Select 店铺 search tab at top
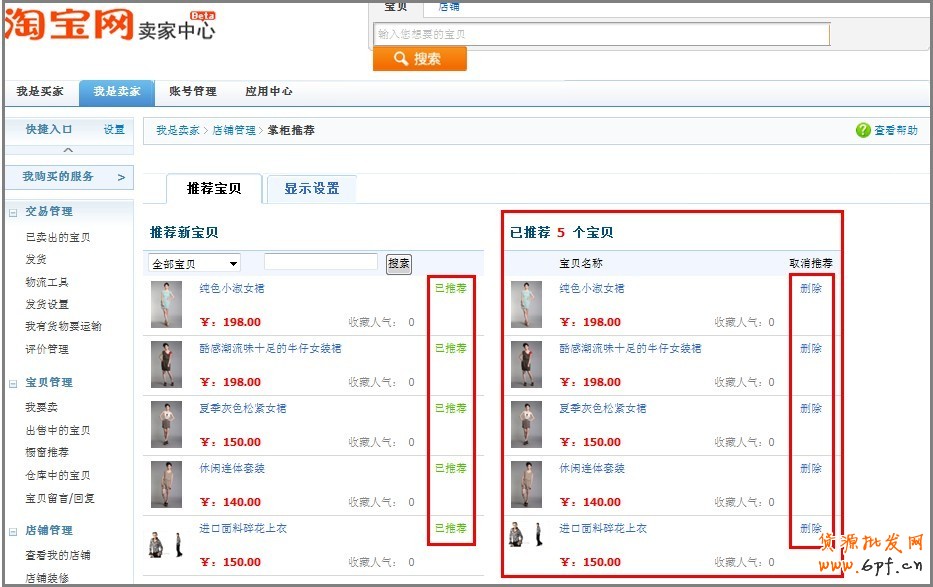933x587 pixels. click(x=449, y=7)
